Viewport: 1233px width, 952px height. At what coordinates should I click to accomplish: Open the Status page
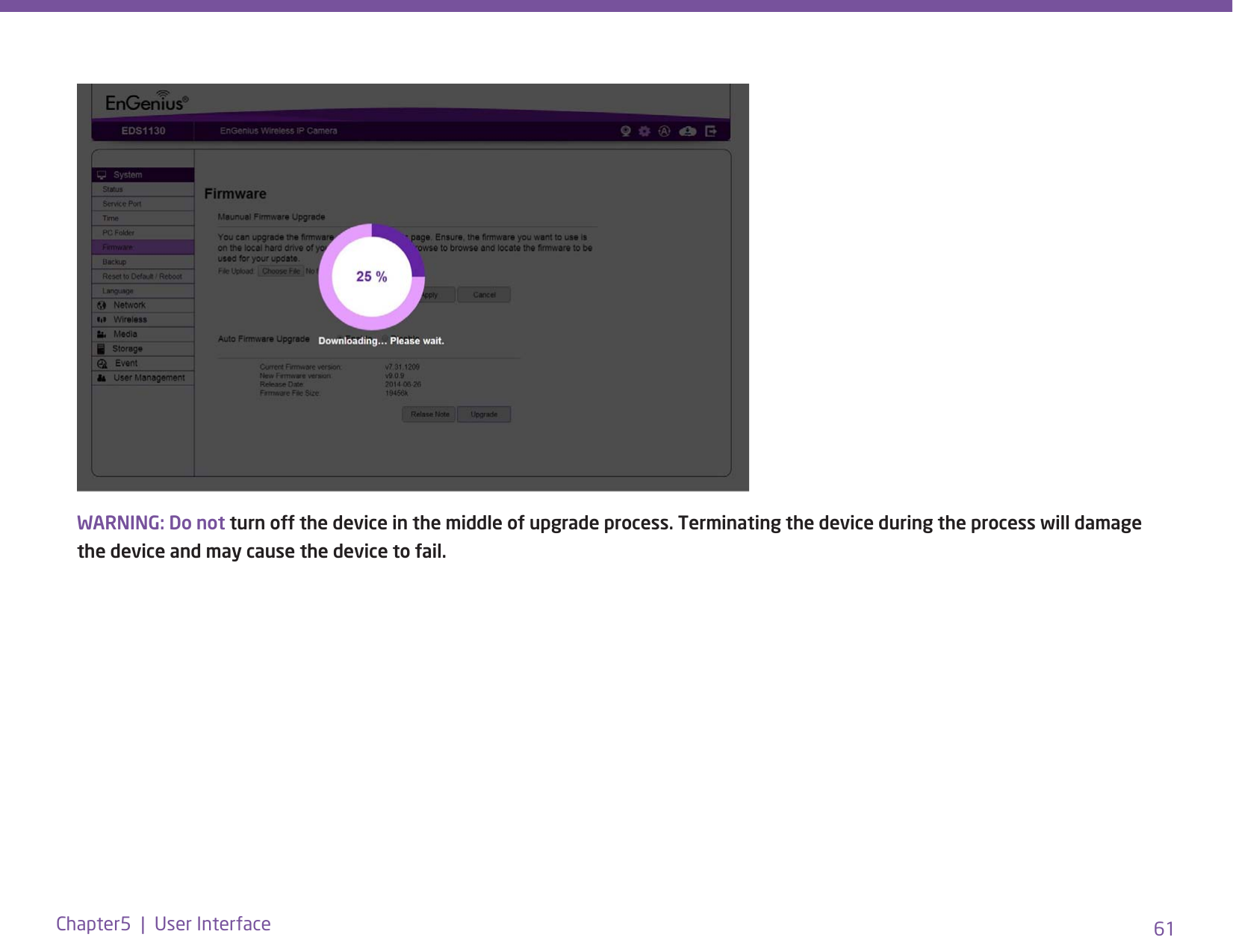tap(143, 190)
